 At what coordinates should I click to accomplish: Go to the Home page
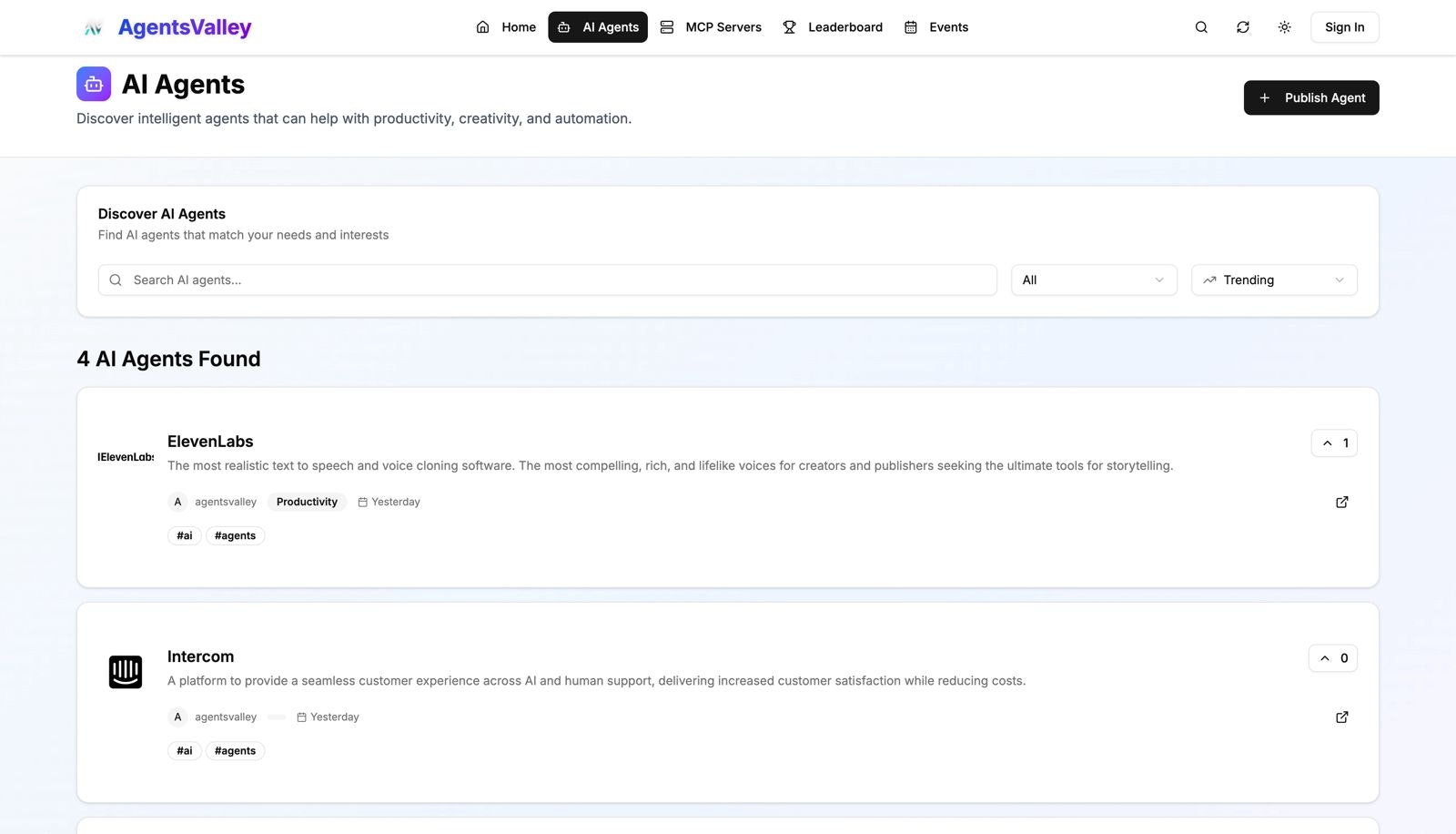pyautogui.click(x=506, y=27)
